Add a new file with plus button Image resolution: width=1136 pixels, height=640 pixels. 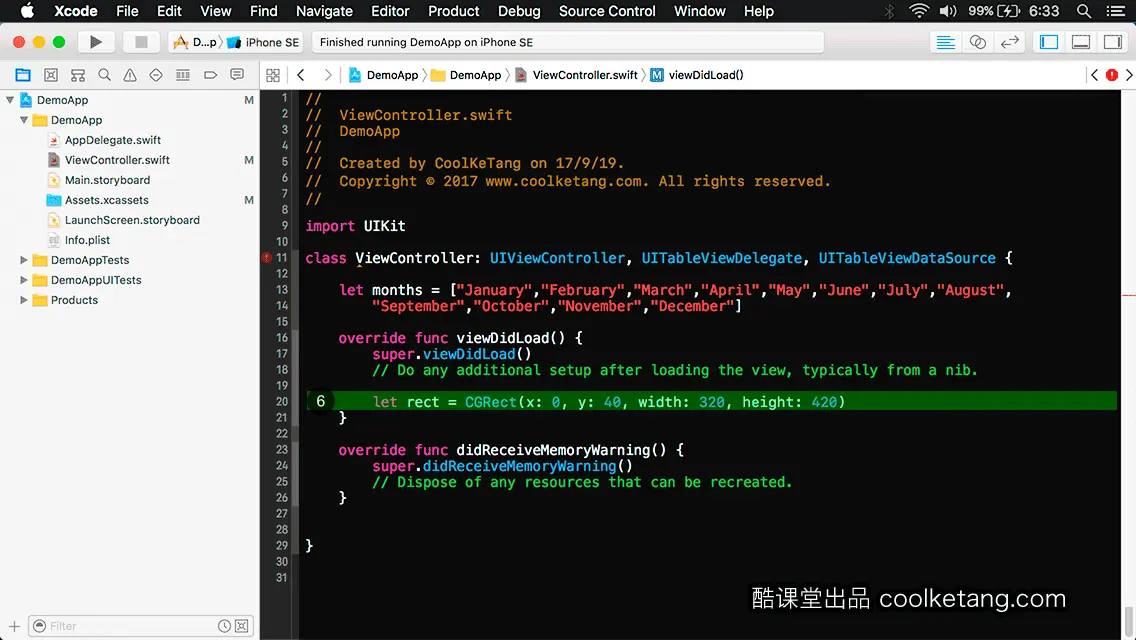pyautogui.click(x=14, y=626)
